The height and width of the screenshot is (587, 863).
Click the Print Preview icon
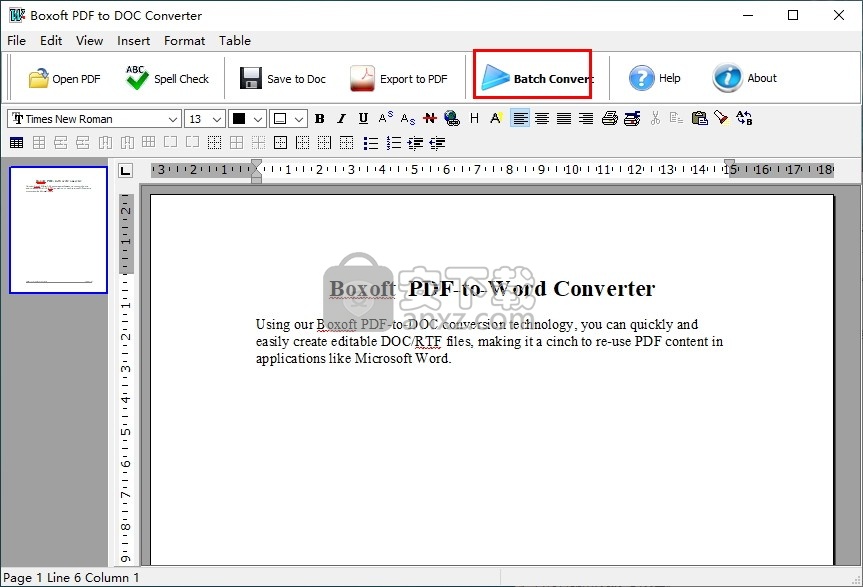coord(632,118)
